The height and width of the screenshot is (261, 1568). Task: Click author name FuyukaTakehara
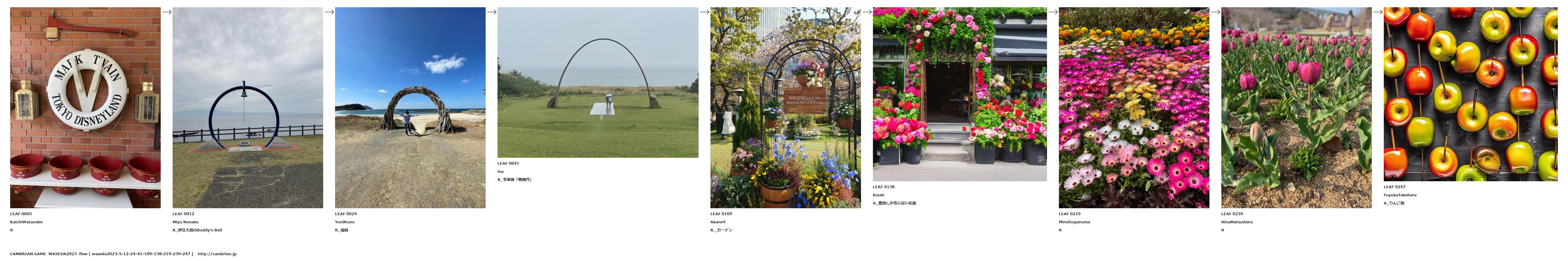1400,195
